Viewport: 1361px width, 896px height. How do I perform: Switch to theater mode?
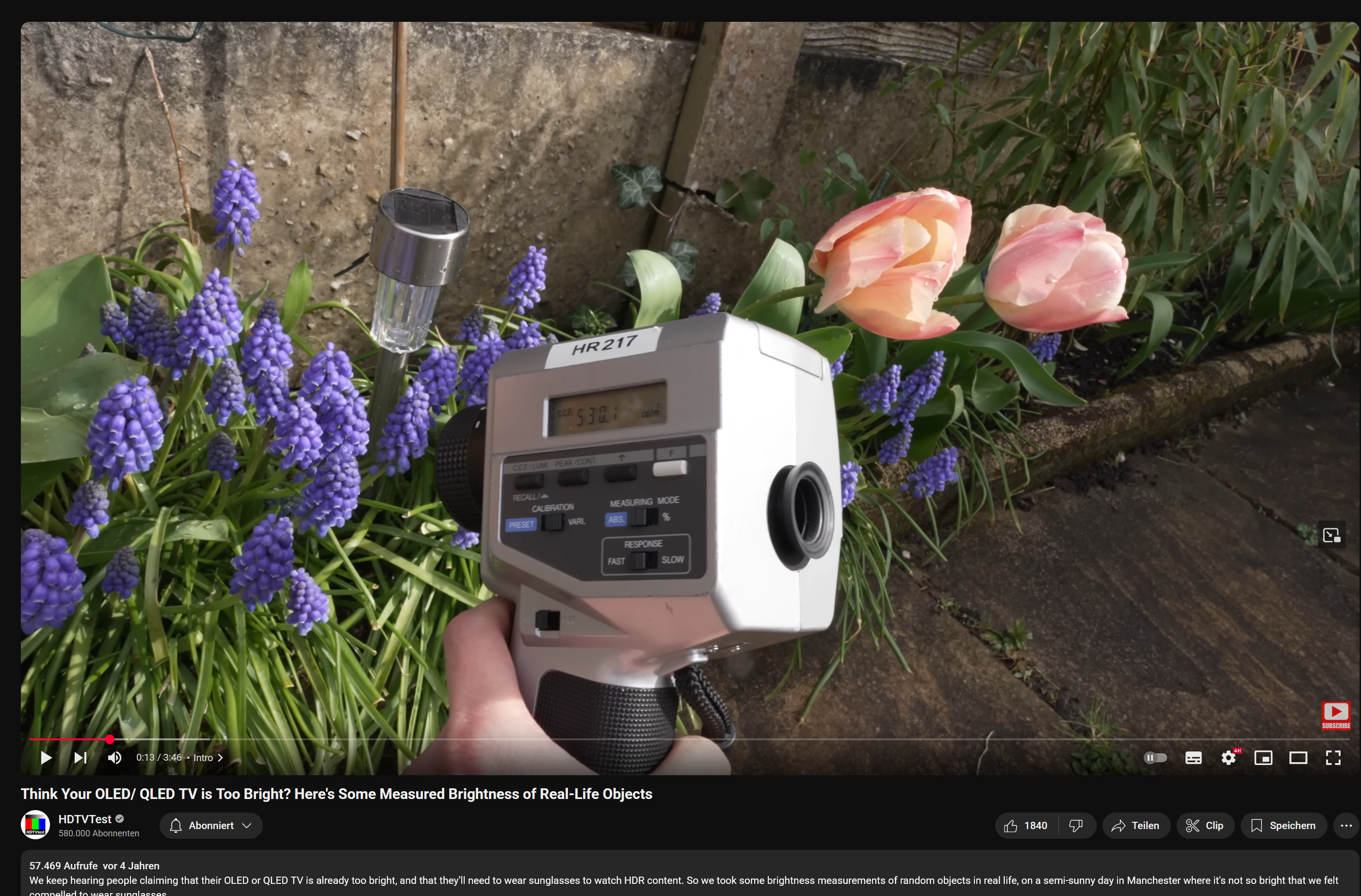(1298, 758)
